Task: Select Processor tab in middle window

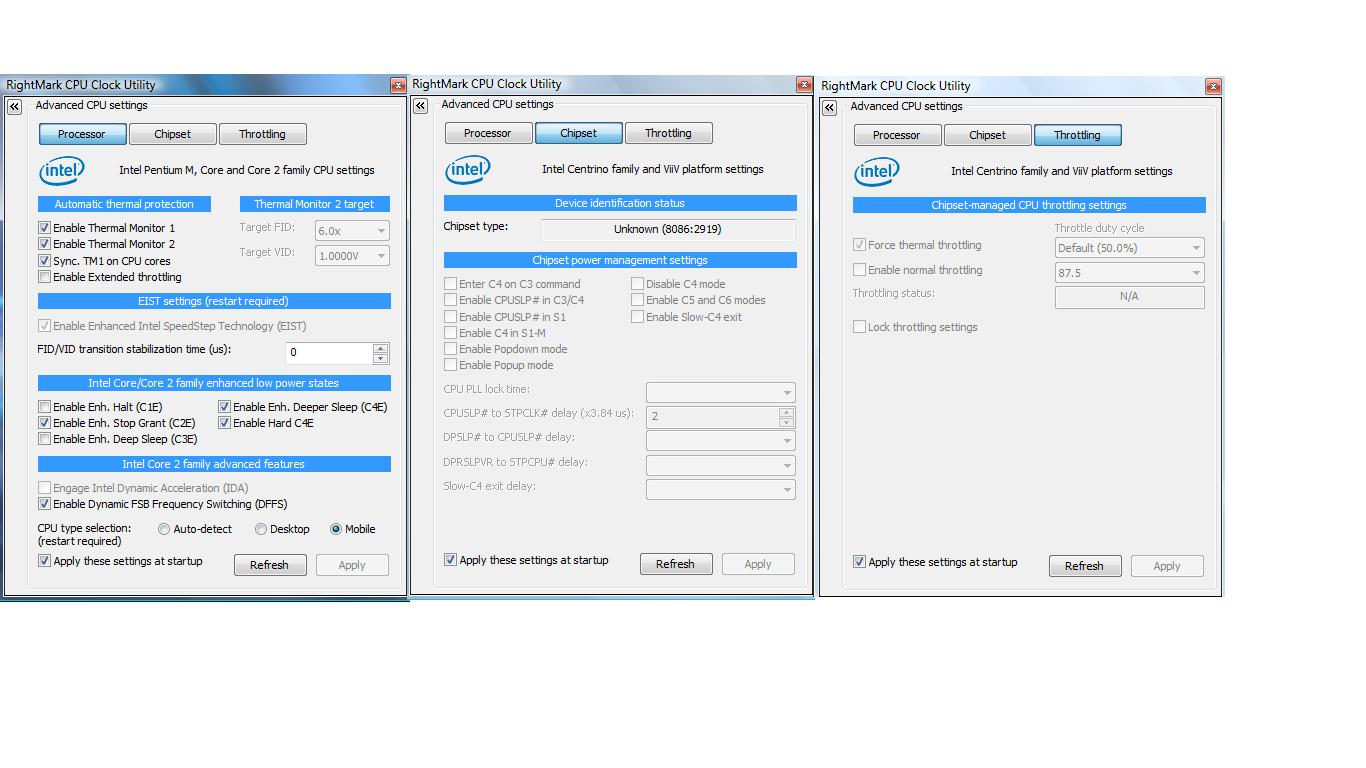Action: click(488, 133)
